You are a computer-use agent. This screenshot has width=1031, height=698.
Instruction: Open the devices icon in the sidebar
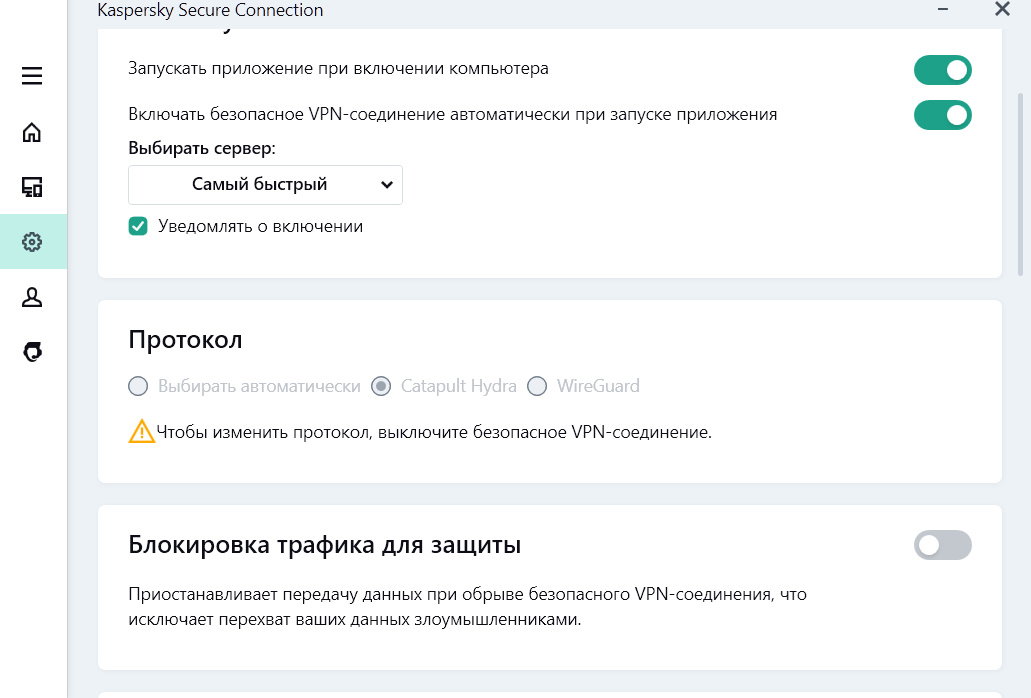(32, 187)
